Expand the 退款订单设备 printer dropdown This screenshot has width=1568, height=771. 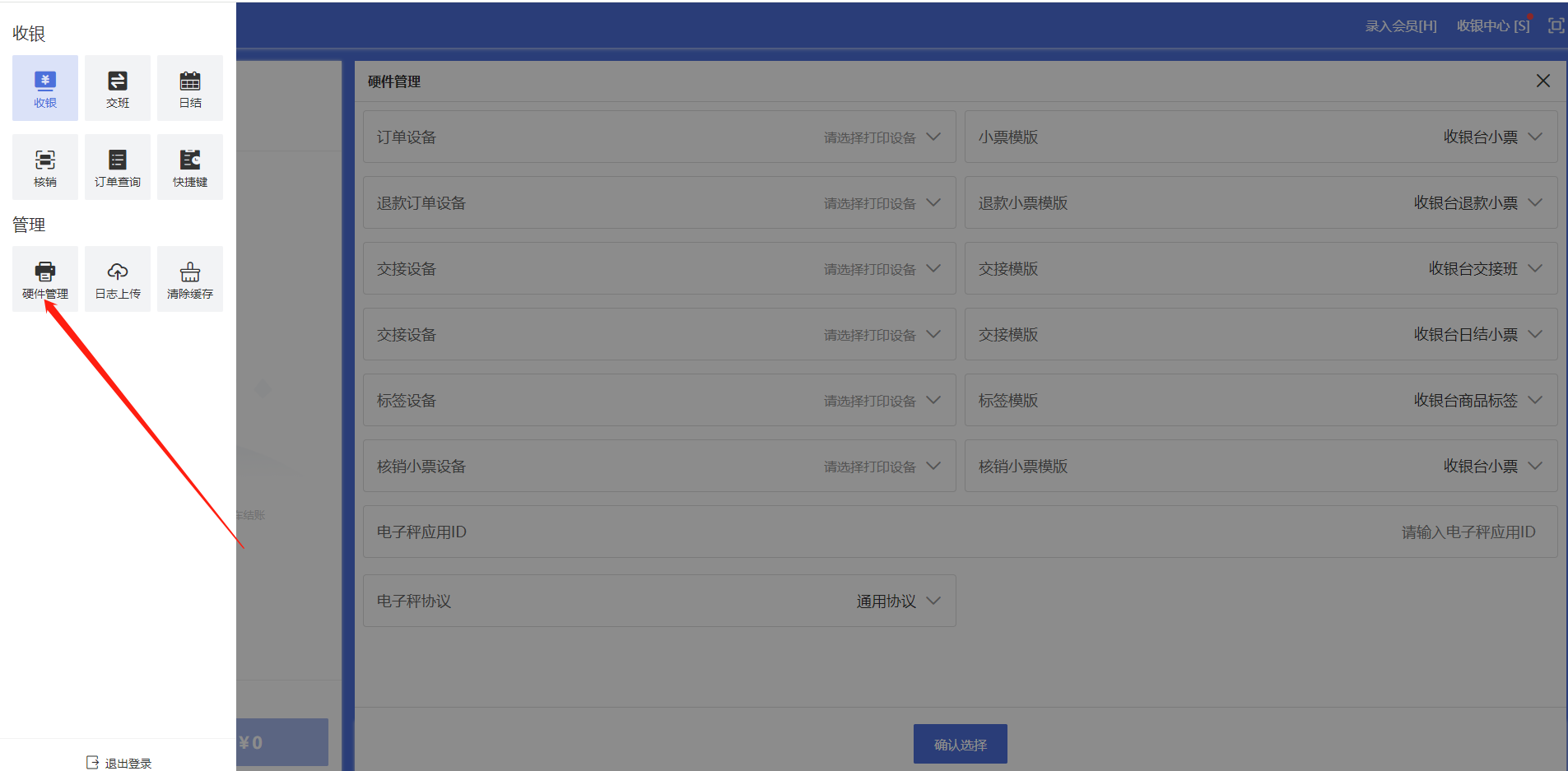659,202
